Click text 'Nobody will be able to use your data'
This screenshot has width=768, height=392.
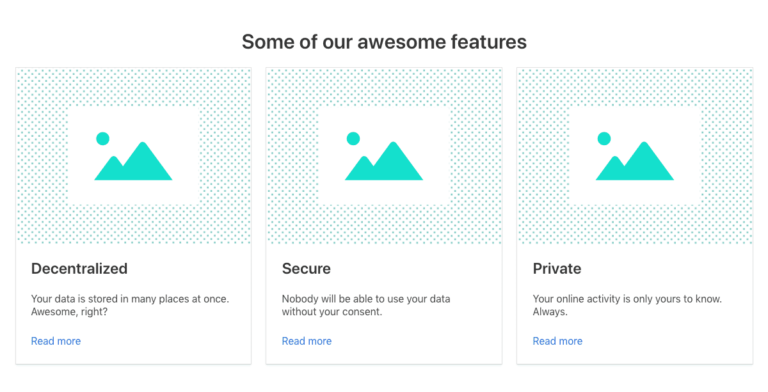[366, 299]
